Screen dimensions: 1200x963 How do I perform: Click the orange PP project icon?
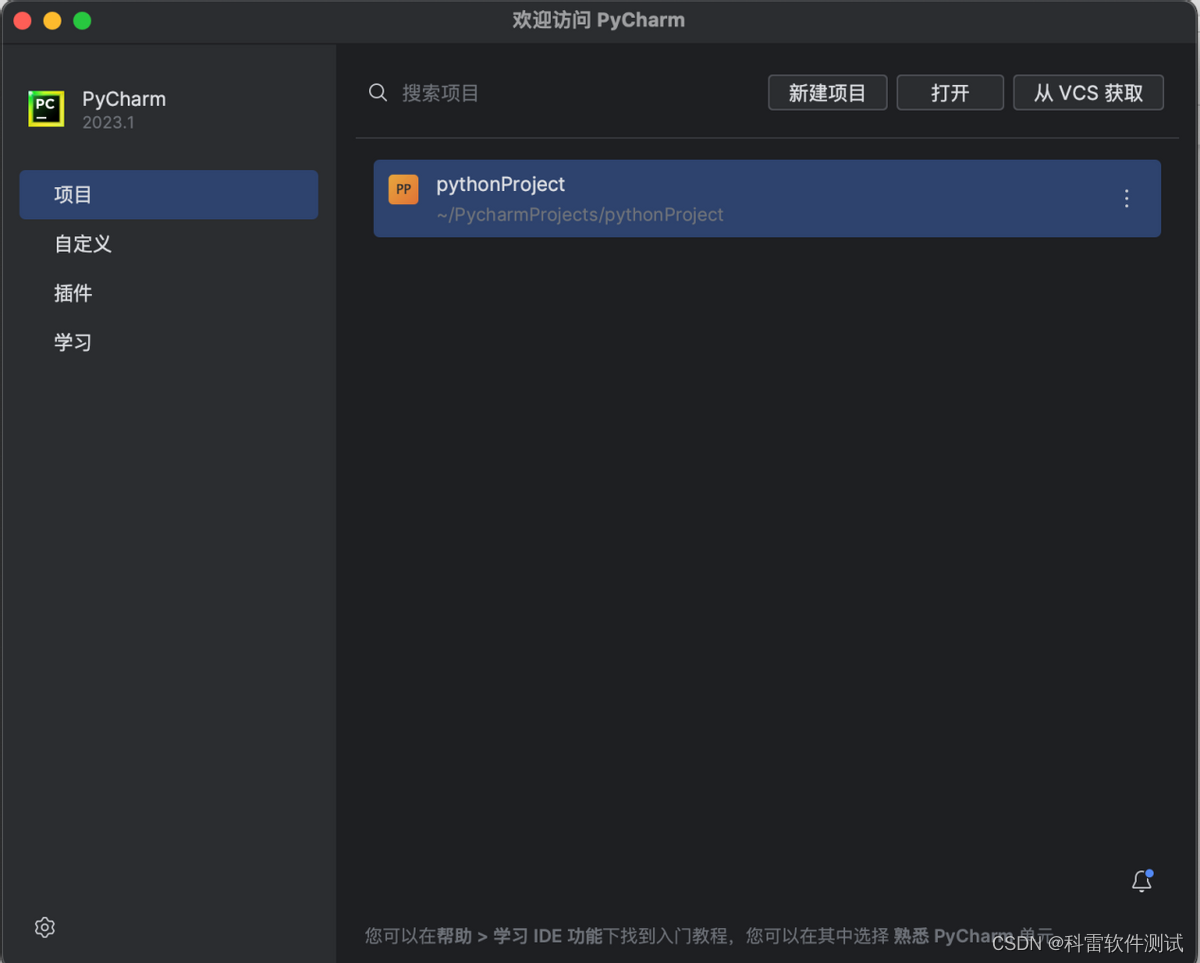pyautogui.click(x=404, y=189)
